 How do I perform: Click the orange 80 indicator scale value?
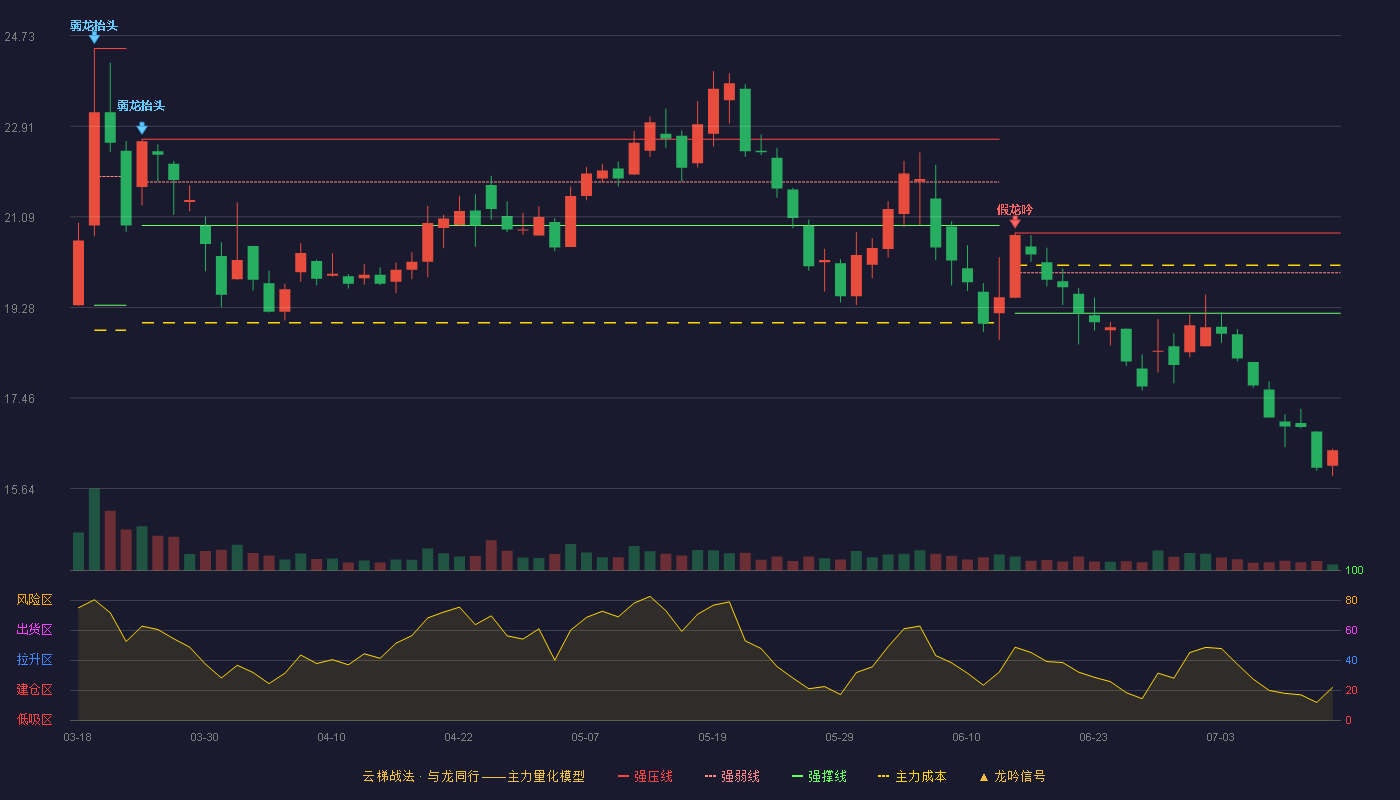click(1351, 600)
